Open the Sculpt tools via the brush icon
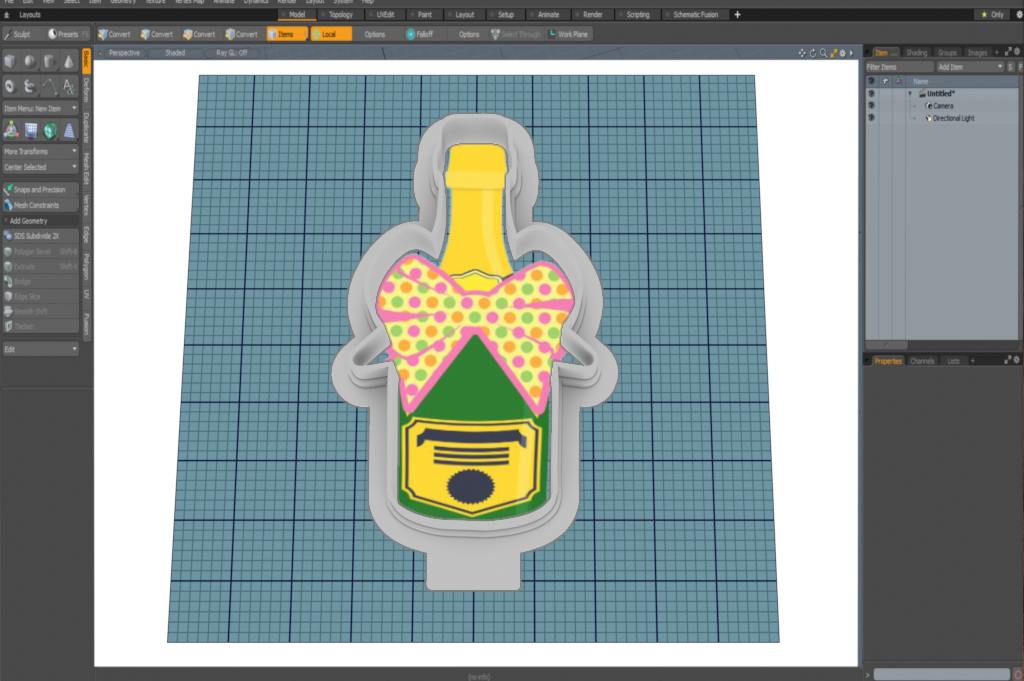 tap(10, 33)
